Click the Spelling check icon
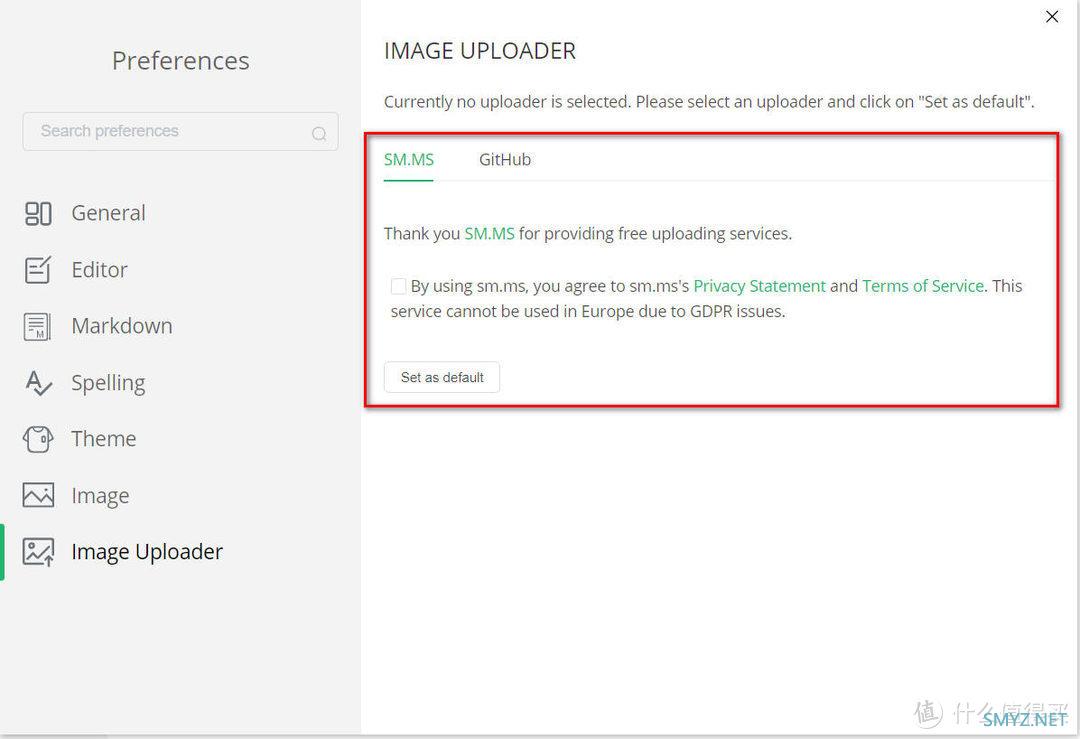Screen dimensions: 1080x739 [x=38, y=383]
